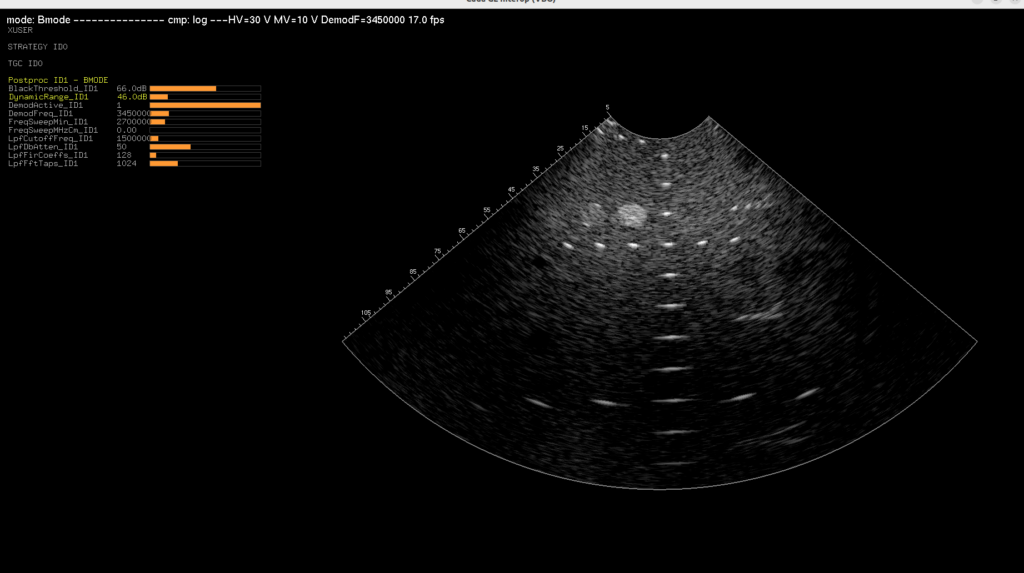Select the FreqSweepMHzCm_ID1 parameter label

click(53, 130)
